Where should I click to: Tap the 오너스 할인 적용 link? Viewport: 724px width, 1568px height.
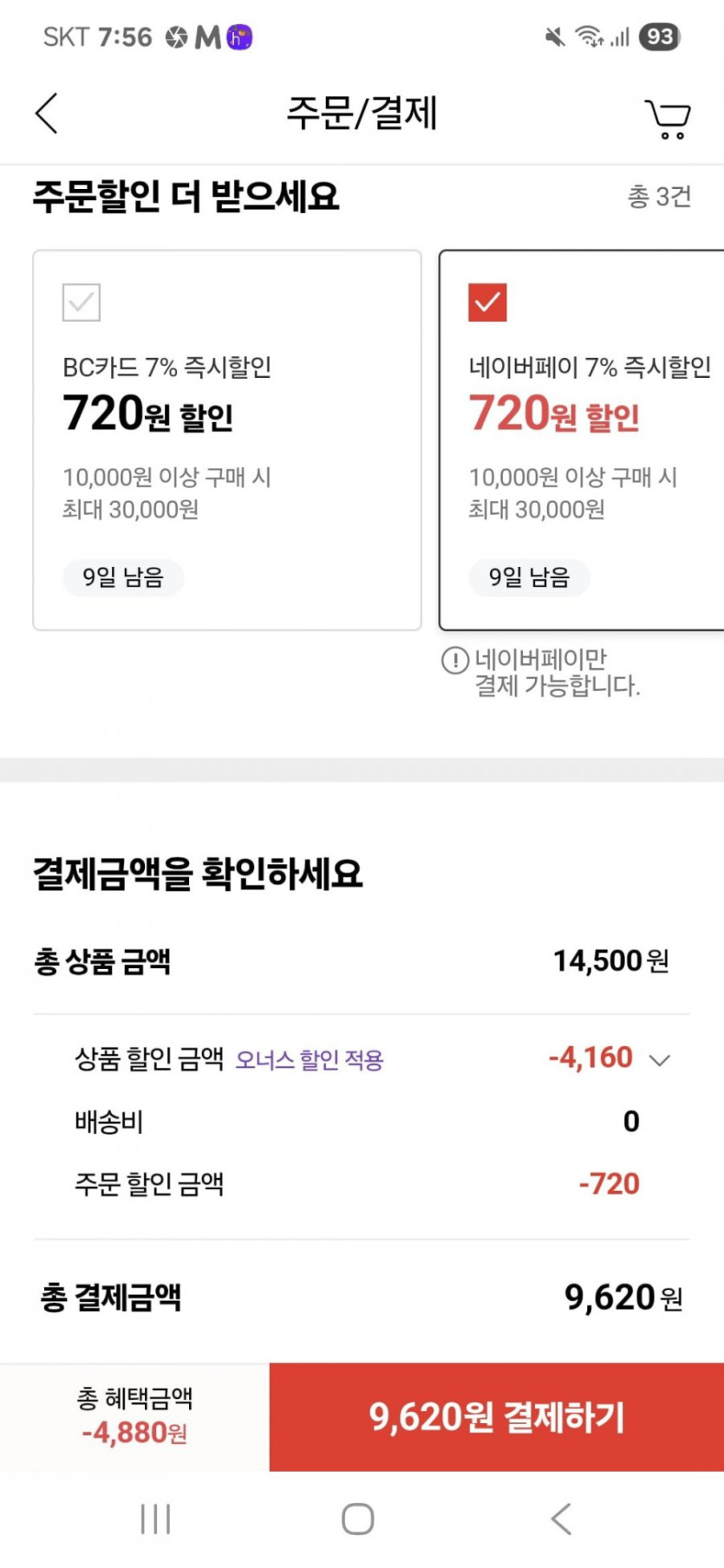point(310,1060)
